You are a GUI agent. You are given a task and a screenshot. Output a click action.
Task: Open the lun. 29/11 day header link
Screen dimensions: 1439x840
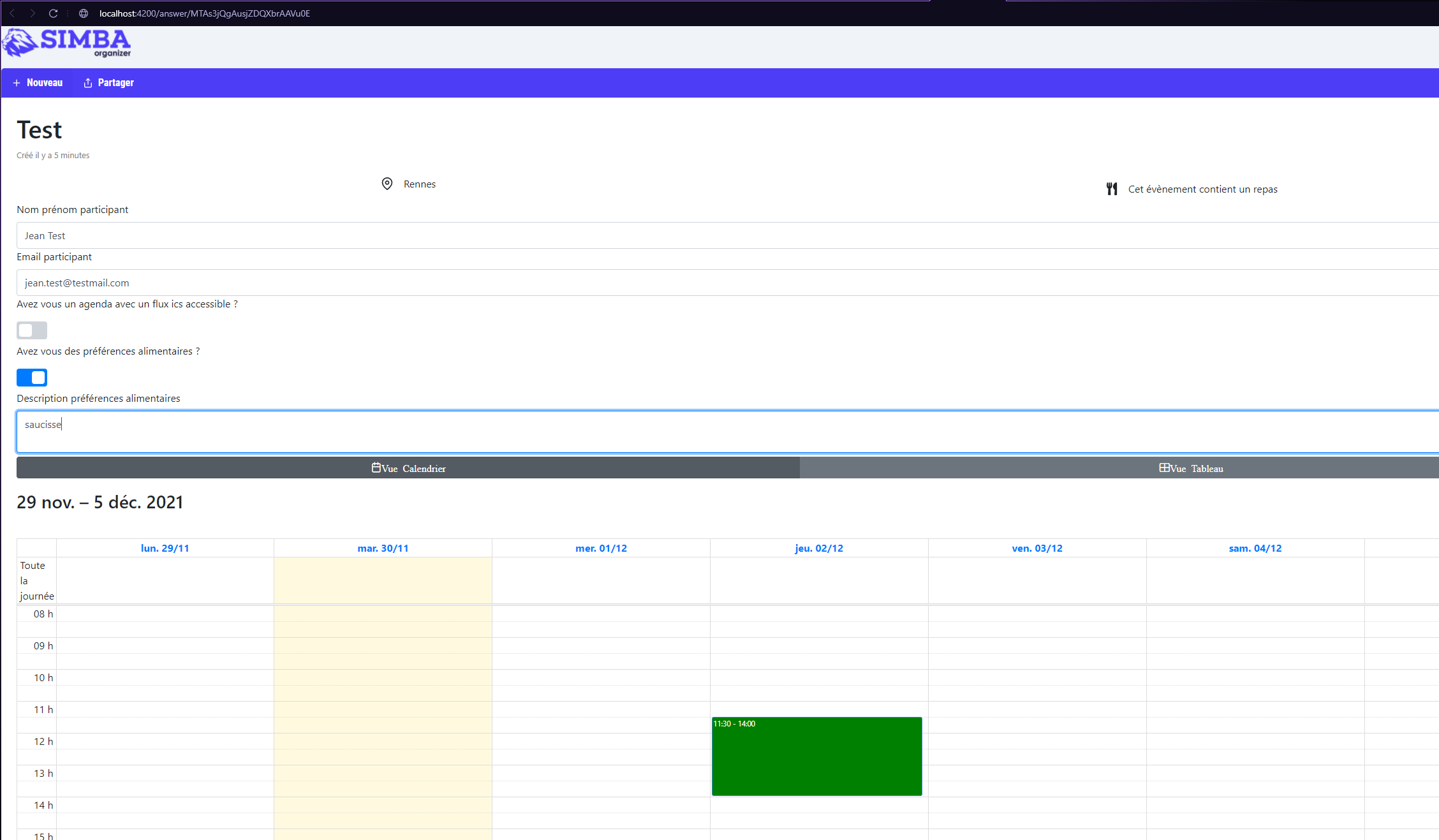click(x=165, y=549)
